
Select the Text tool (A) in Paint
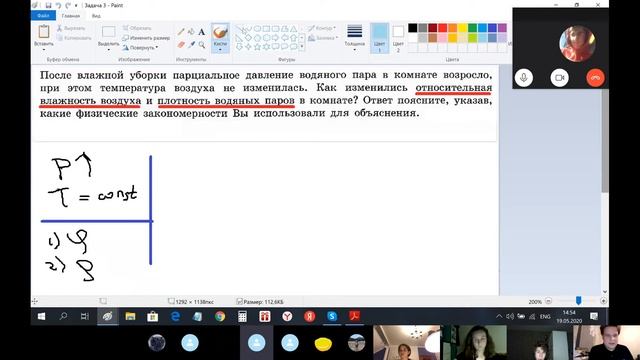pyautogui.click(x=202, y=32)
